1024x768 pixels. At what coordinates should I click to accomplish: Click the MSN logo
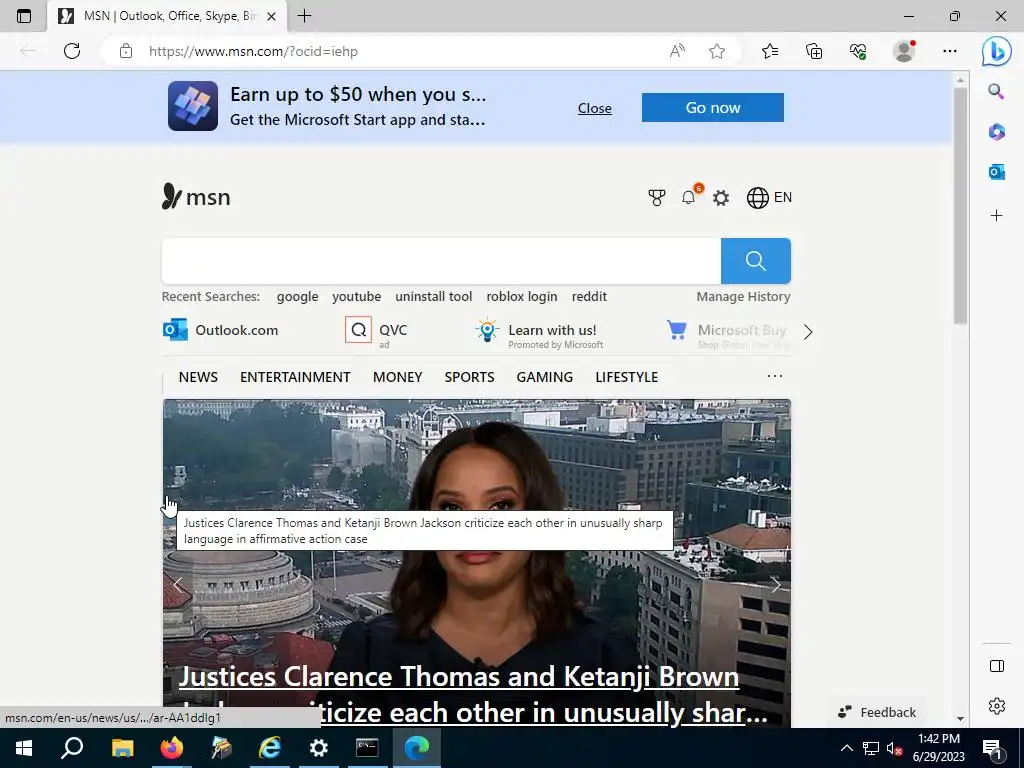196,197
